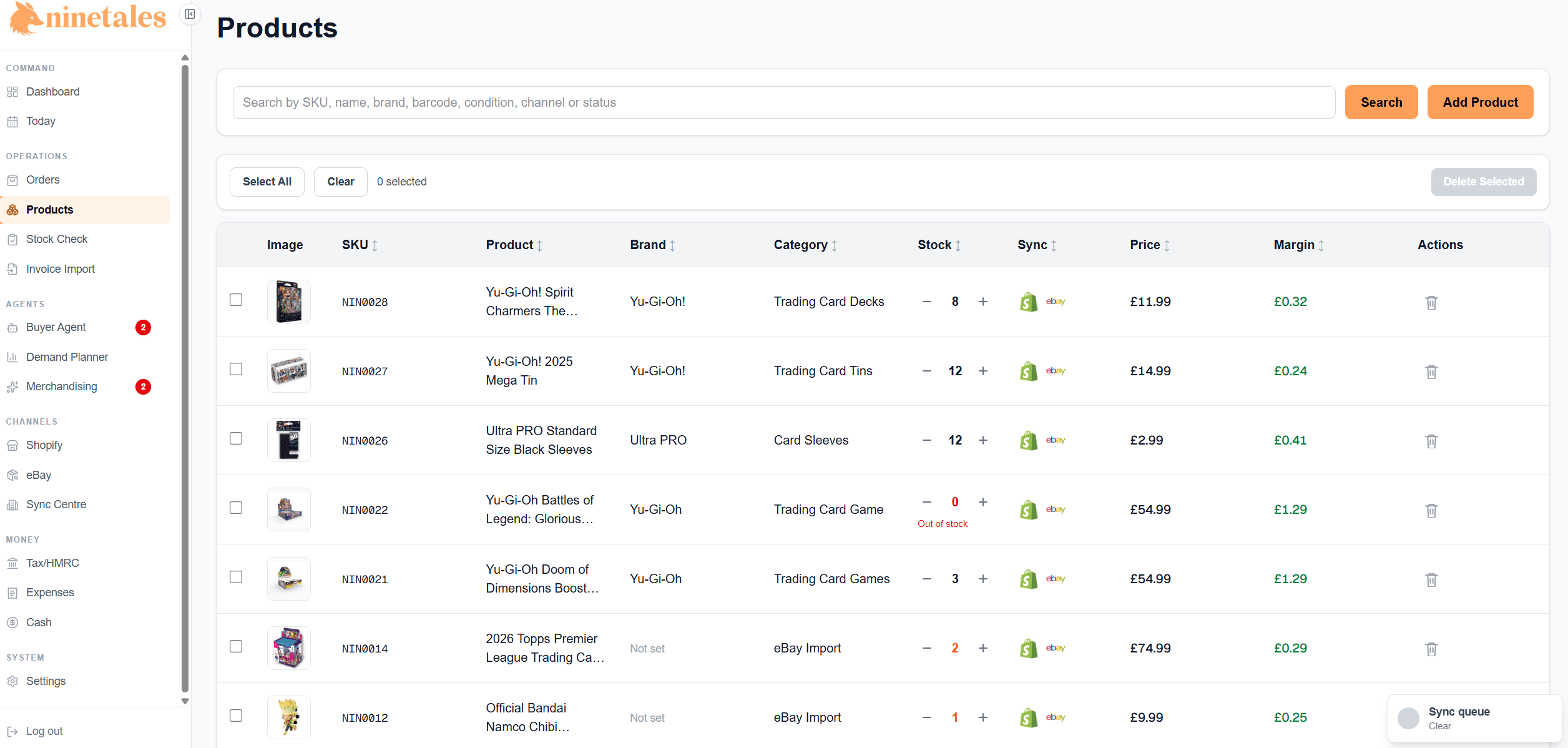This screenshot has width=1568, height=748.
Task: Clear the Sync queue
Action: click(1439, 726)
